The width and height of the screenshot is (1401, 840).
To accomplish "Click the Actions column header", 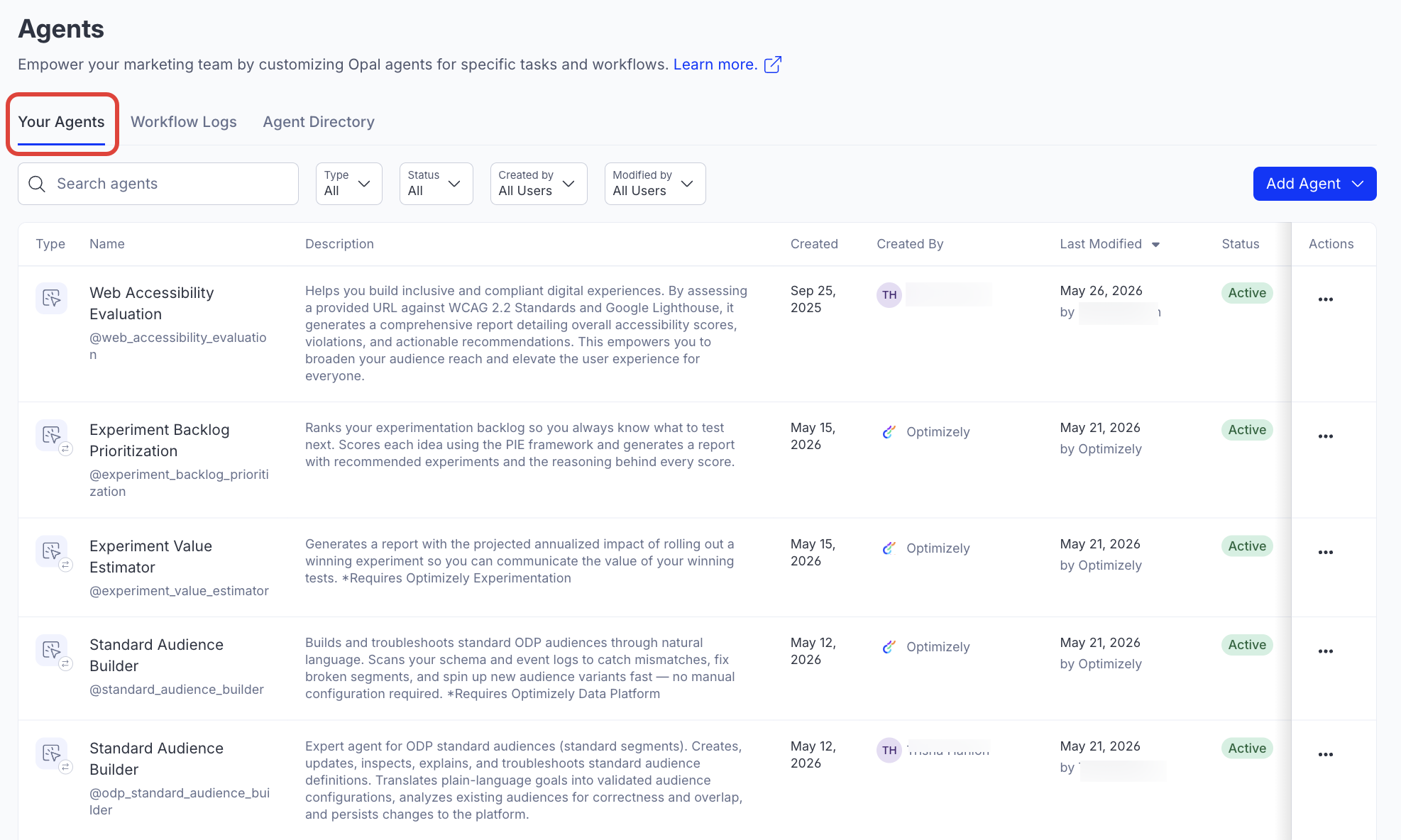I will (1331, 244).
